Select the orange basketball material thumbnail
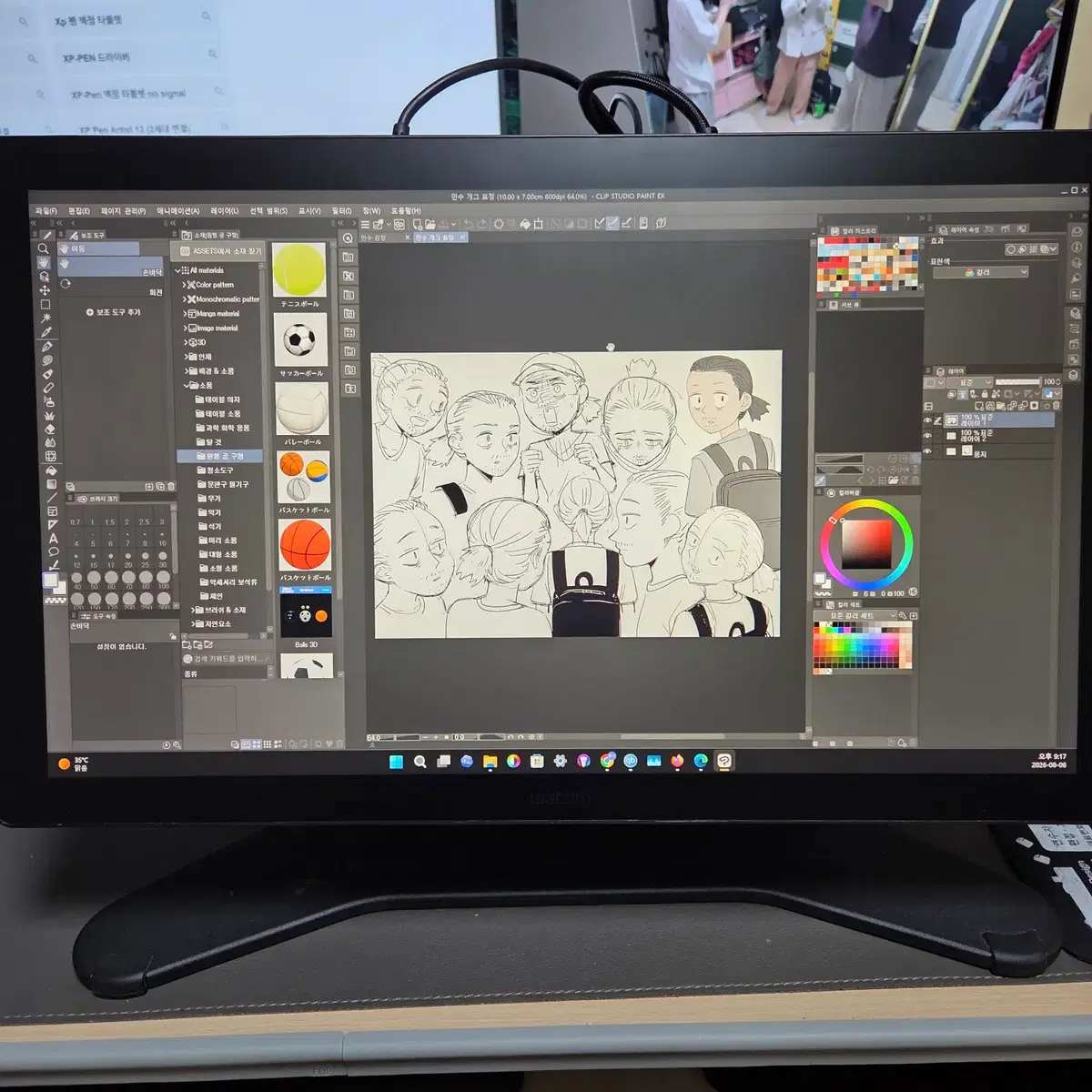 pyautogui.click(x=305, y=544)
